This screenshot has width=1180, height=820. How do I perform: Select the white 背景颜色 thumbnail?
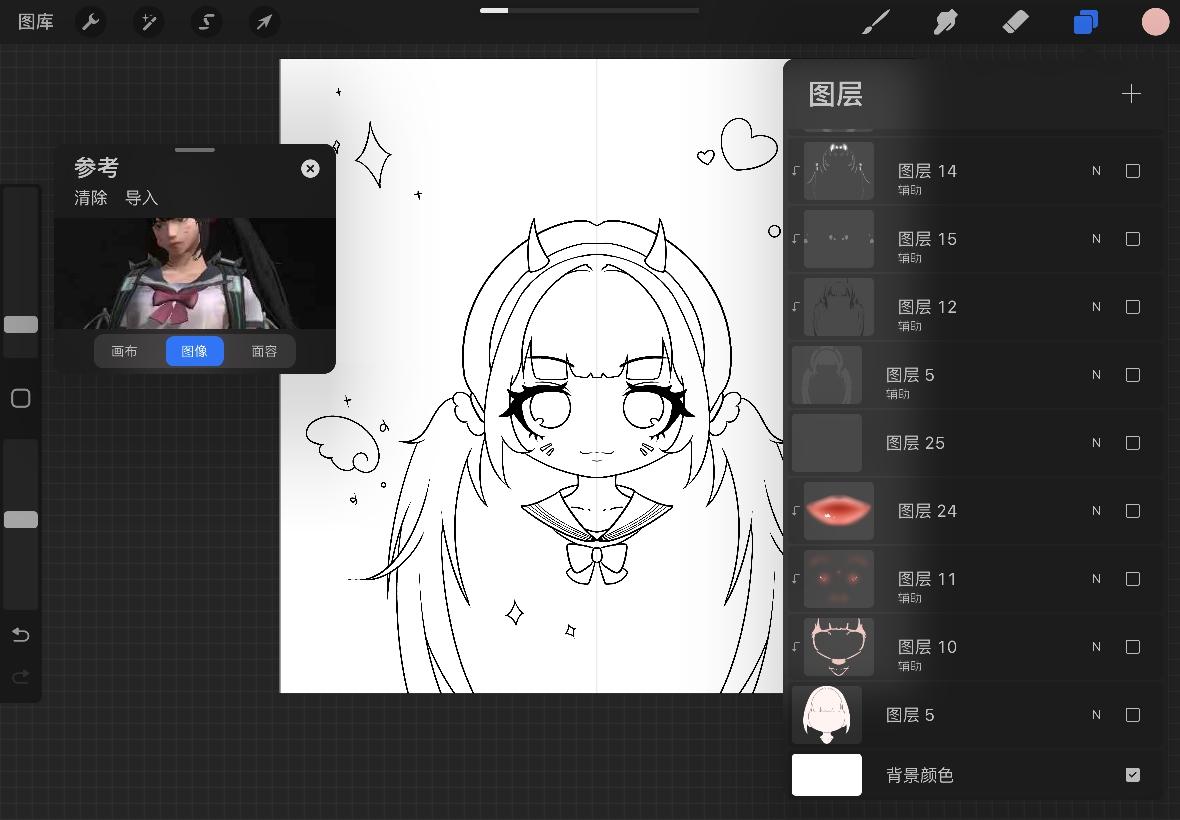click(826, 775)
